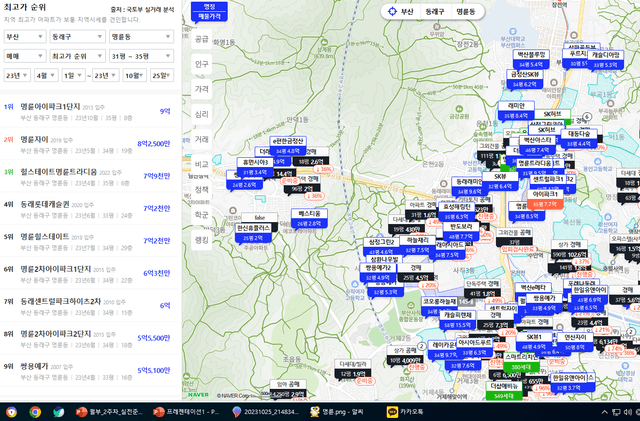Screen dimensions: 640x421
Task: Open the 거래 map sidebar tab
Action: [x=202, y=139]
